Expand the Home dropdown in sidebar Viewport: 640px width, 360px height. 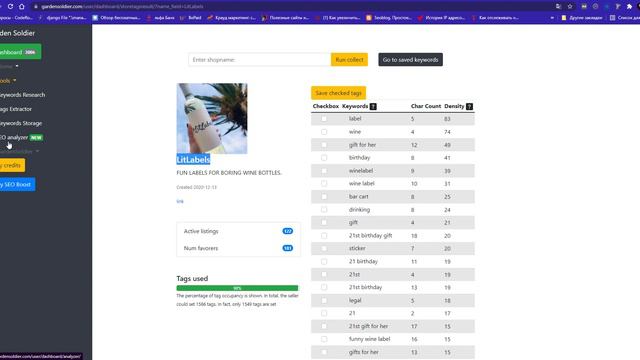9,66
